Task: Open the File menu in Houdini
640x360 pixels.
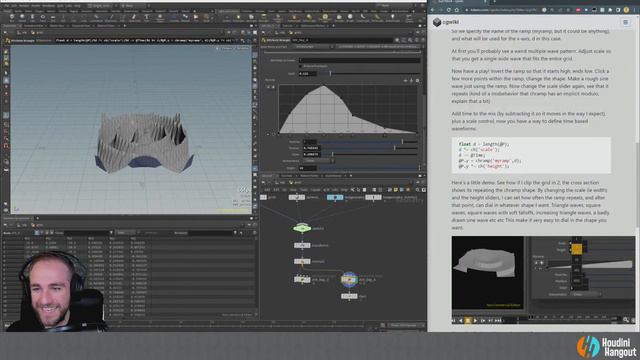Action: click(7, 6)
